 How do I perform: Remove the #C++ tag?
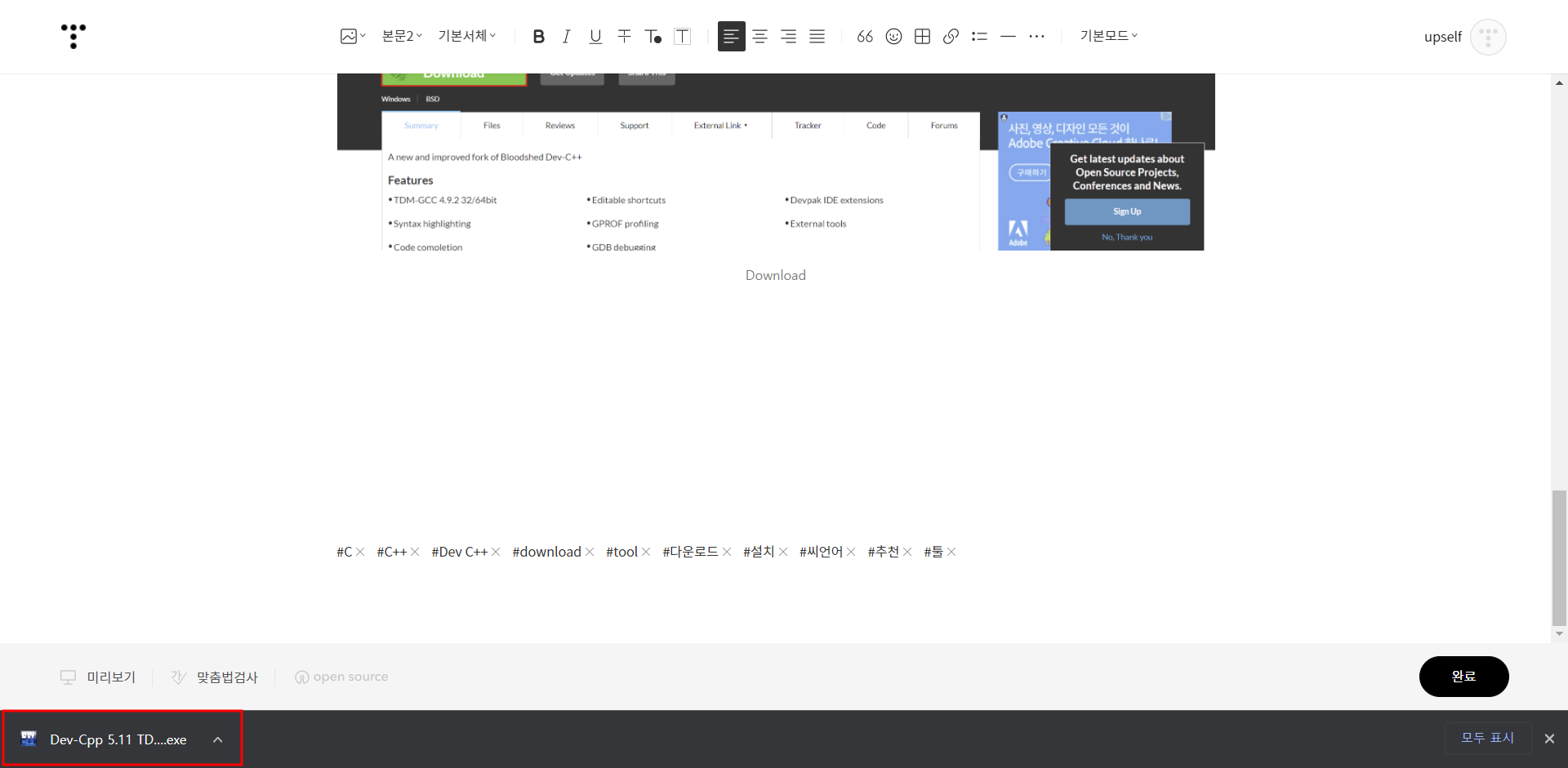point(415,552)
